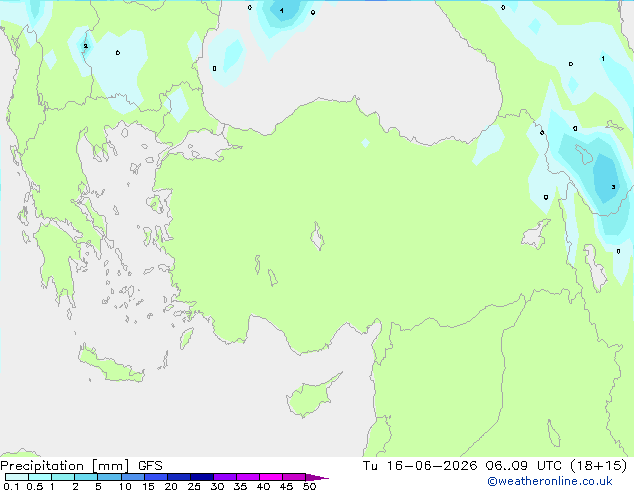The image size is (634, 490).
Task: Click the 40–45 mm magenta legend box
Action: click(271, 477)
